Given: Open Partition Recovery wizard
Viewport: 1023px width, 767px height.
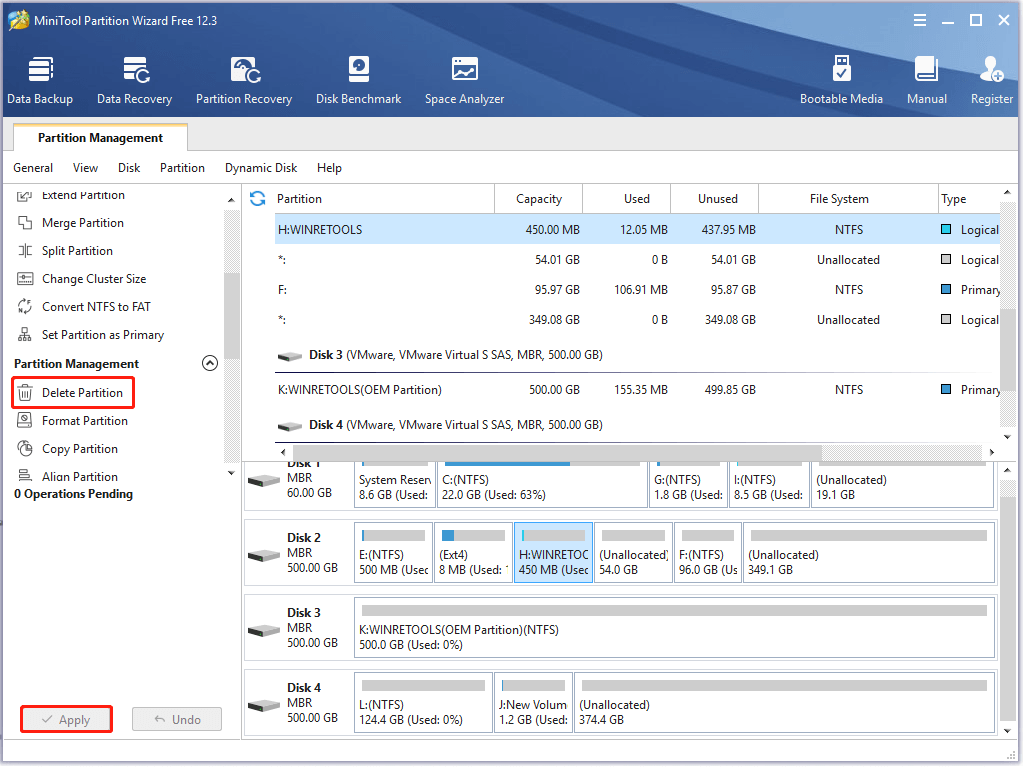Looking at the screenshot, I should 244,80.
